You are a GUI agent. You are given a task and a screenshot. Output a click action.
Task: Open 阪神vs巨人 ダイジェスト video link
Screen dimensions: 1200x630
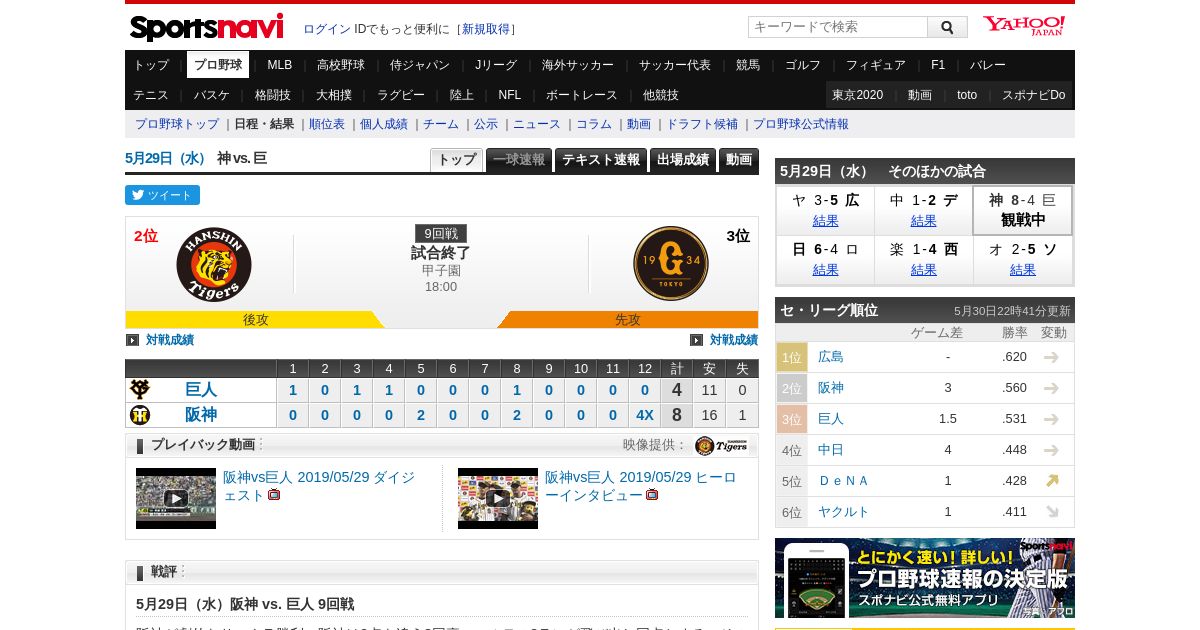319,486
